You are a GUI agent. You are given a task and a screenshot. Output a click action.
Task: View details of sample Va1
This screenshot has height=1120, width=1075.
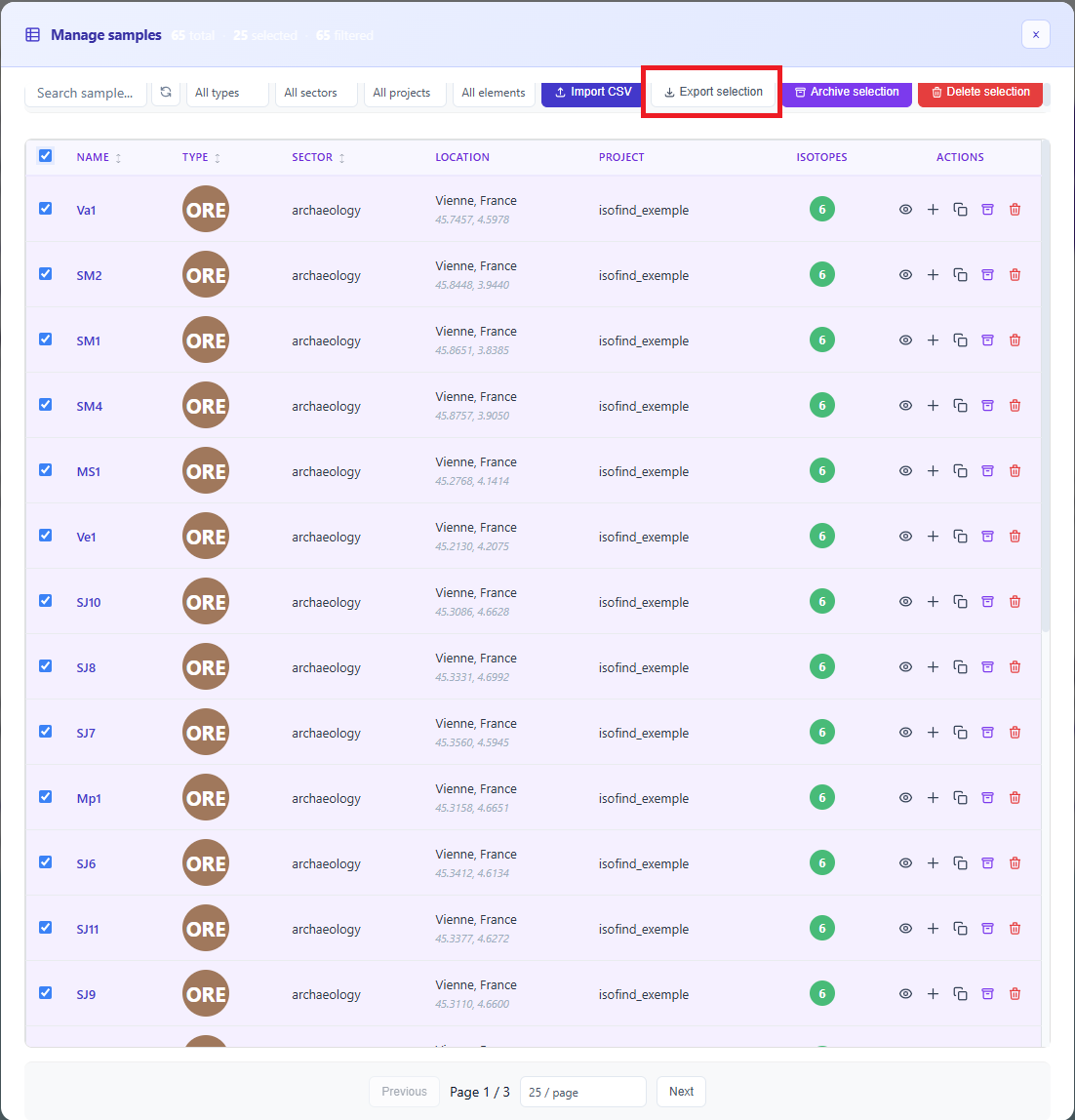pyautogui.click(x=905, y=209)
